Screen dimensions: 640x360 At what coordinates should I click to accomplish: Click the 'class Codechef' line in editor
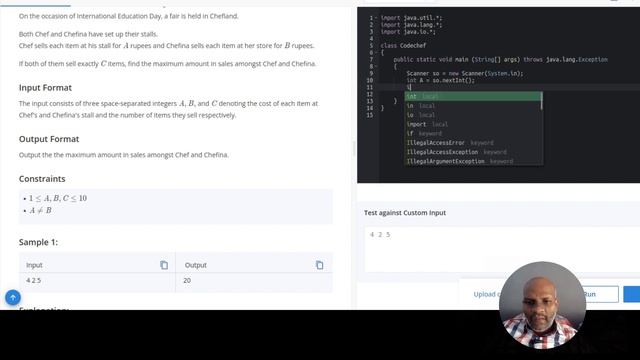tap(403, 46)
